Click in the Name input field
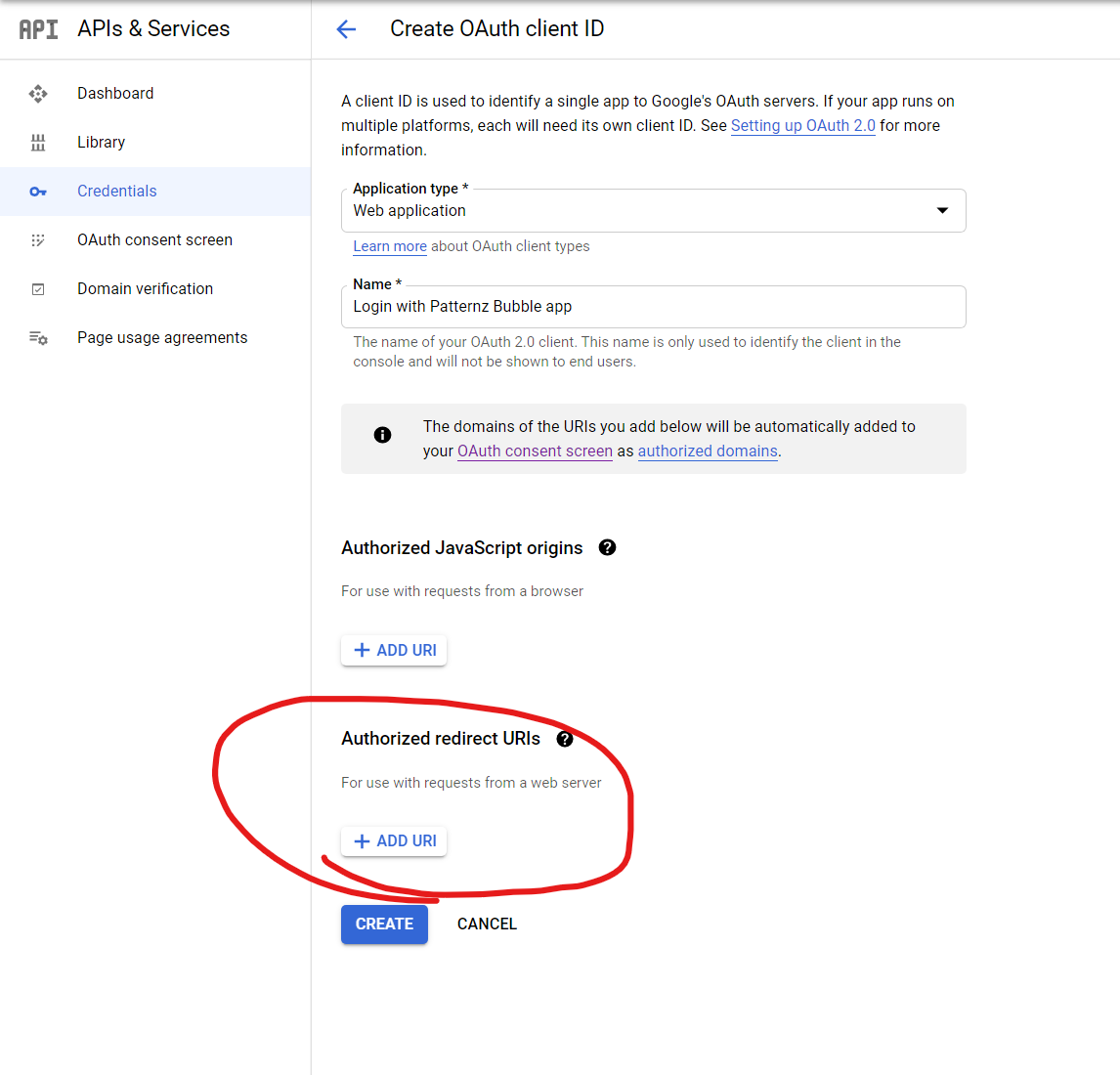 point(653,307)
